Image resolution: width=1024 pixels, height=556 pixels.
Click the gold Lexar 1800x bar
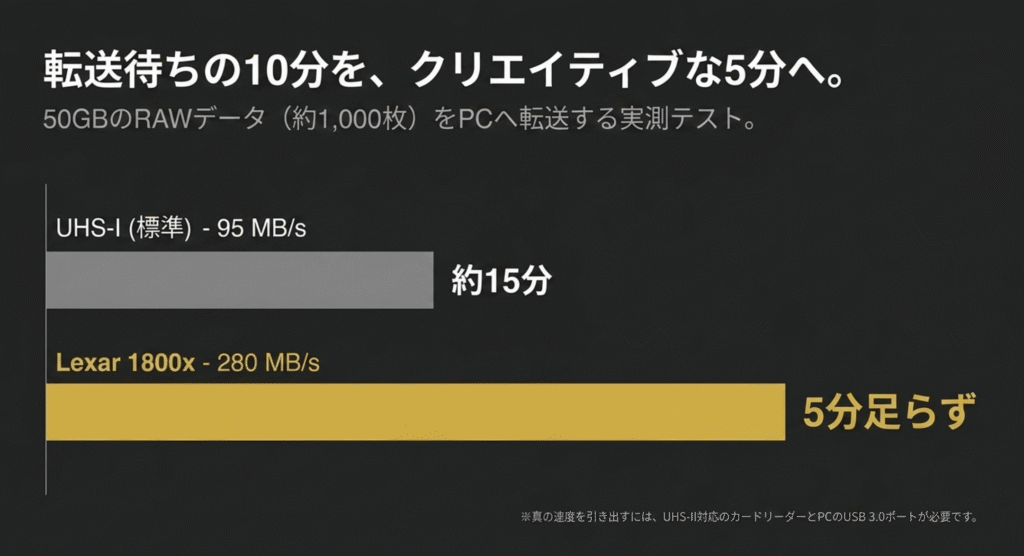415,412
